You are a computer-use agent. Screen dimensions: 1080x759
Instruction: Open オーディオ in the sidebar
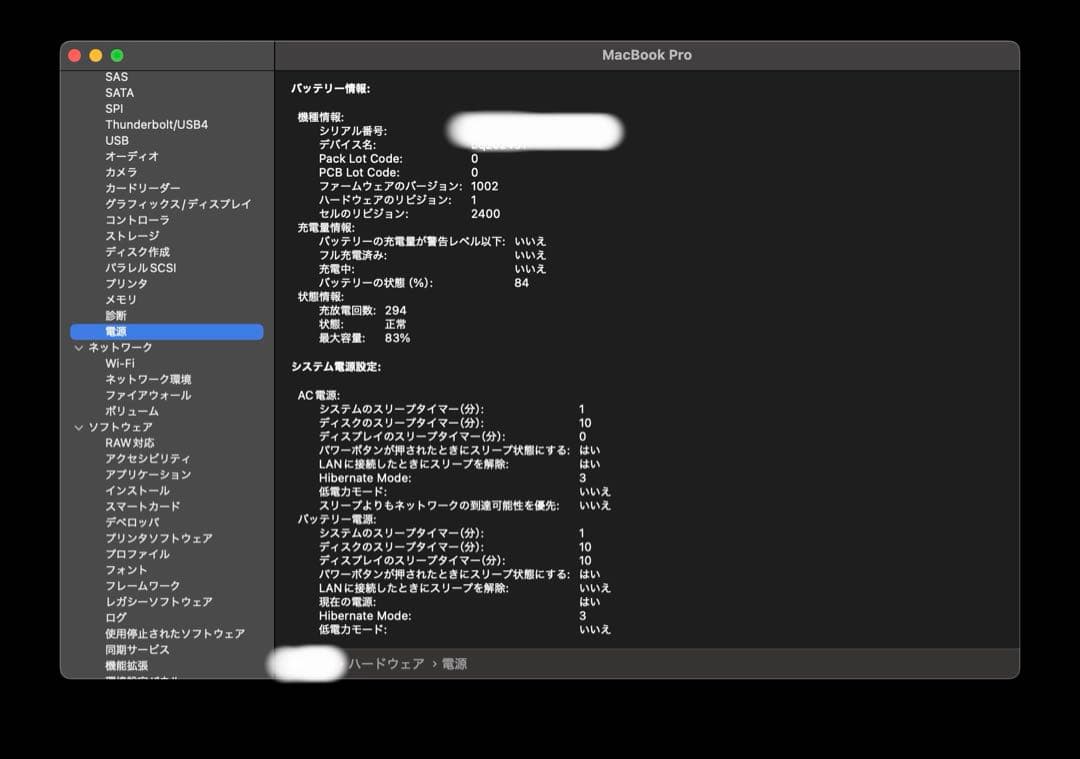132,156
